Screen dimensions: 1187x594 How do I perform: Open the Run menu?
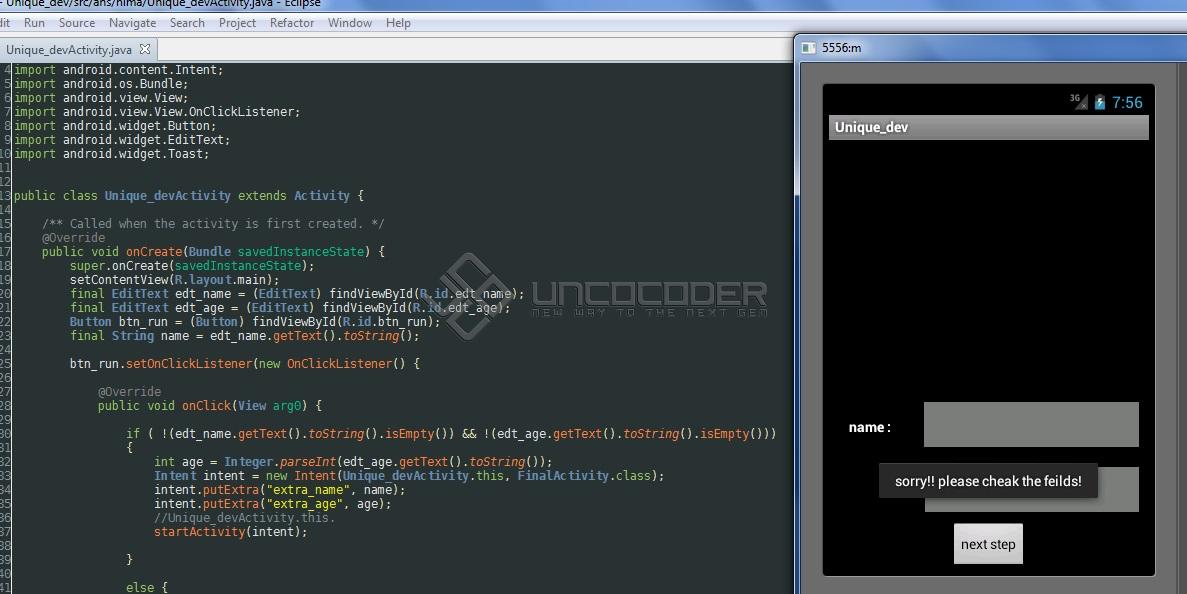(34, 23)
